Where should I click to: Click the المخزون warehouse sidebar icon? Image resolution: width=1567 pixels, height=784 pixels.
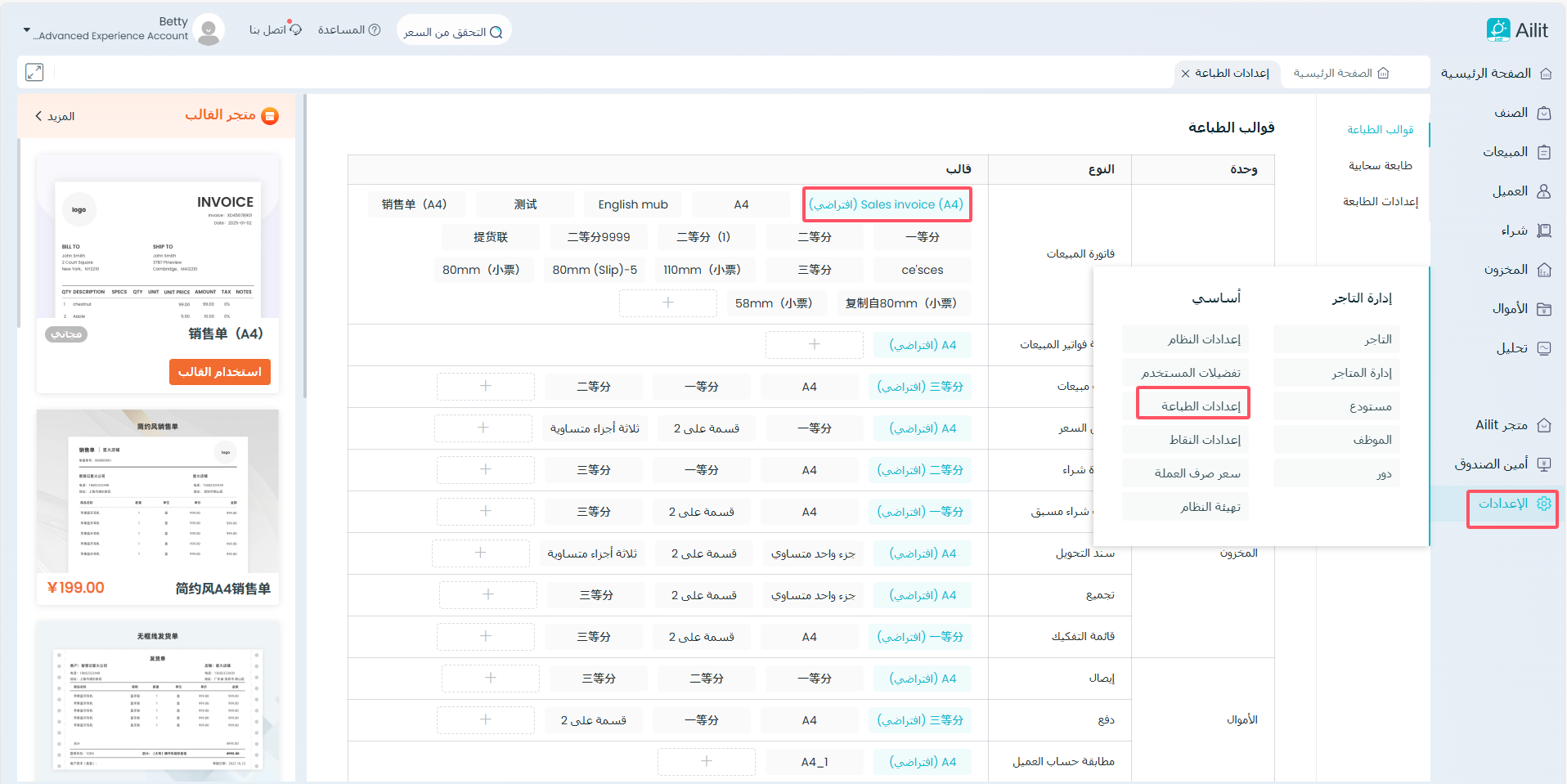[x=1544, y=270]
